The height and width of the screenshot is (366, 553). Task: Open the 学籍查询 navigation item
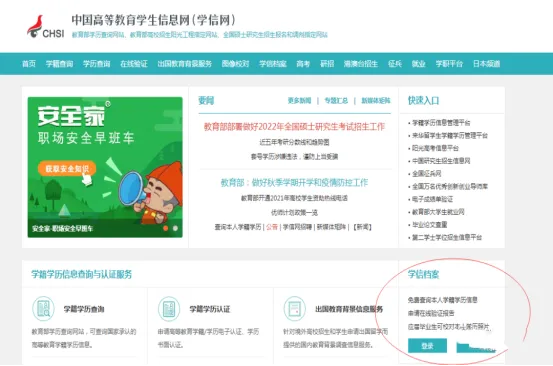click(59, 64)
